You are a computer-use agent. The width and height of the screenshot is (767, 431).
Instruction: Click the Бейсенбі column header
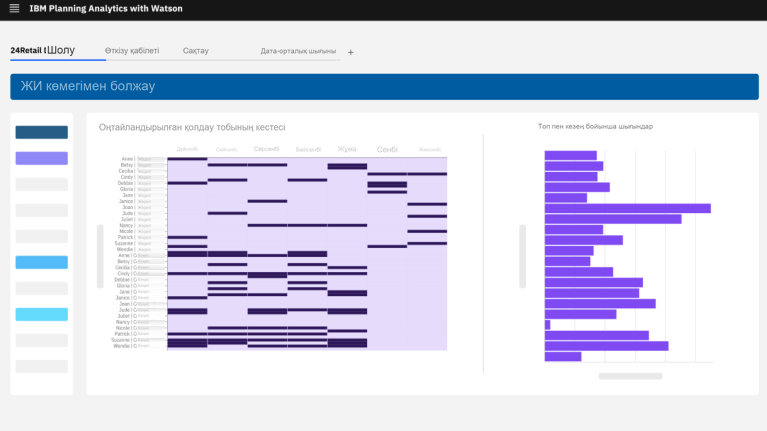click(308, 149)
